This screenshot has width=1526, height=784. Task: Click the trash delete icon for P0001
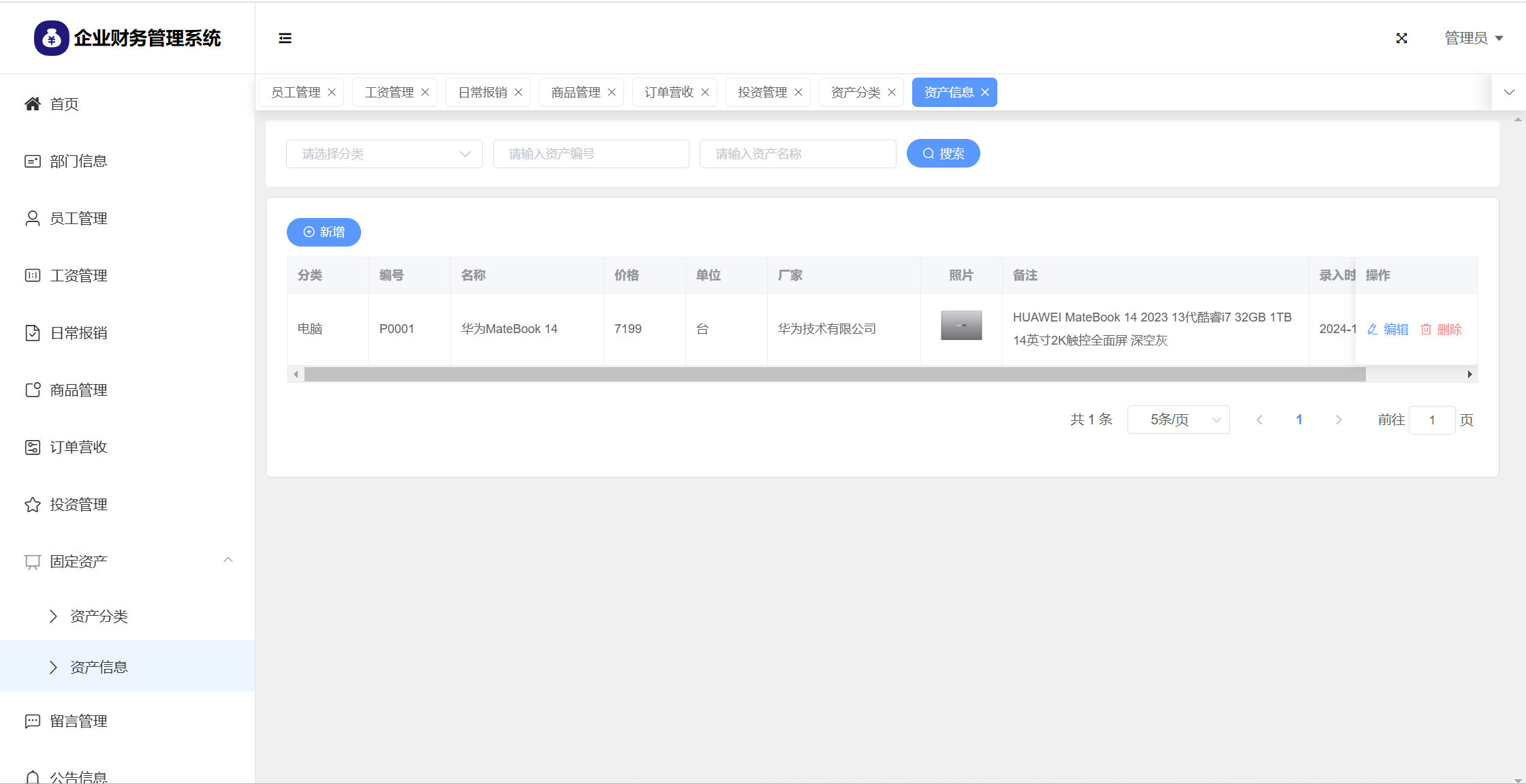click(x=1426, y=330)
